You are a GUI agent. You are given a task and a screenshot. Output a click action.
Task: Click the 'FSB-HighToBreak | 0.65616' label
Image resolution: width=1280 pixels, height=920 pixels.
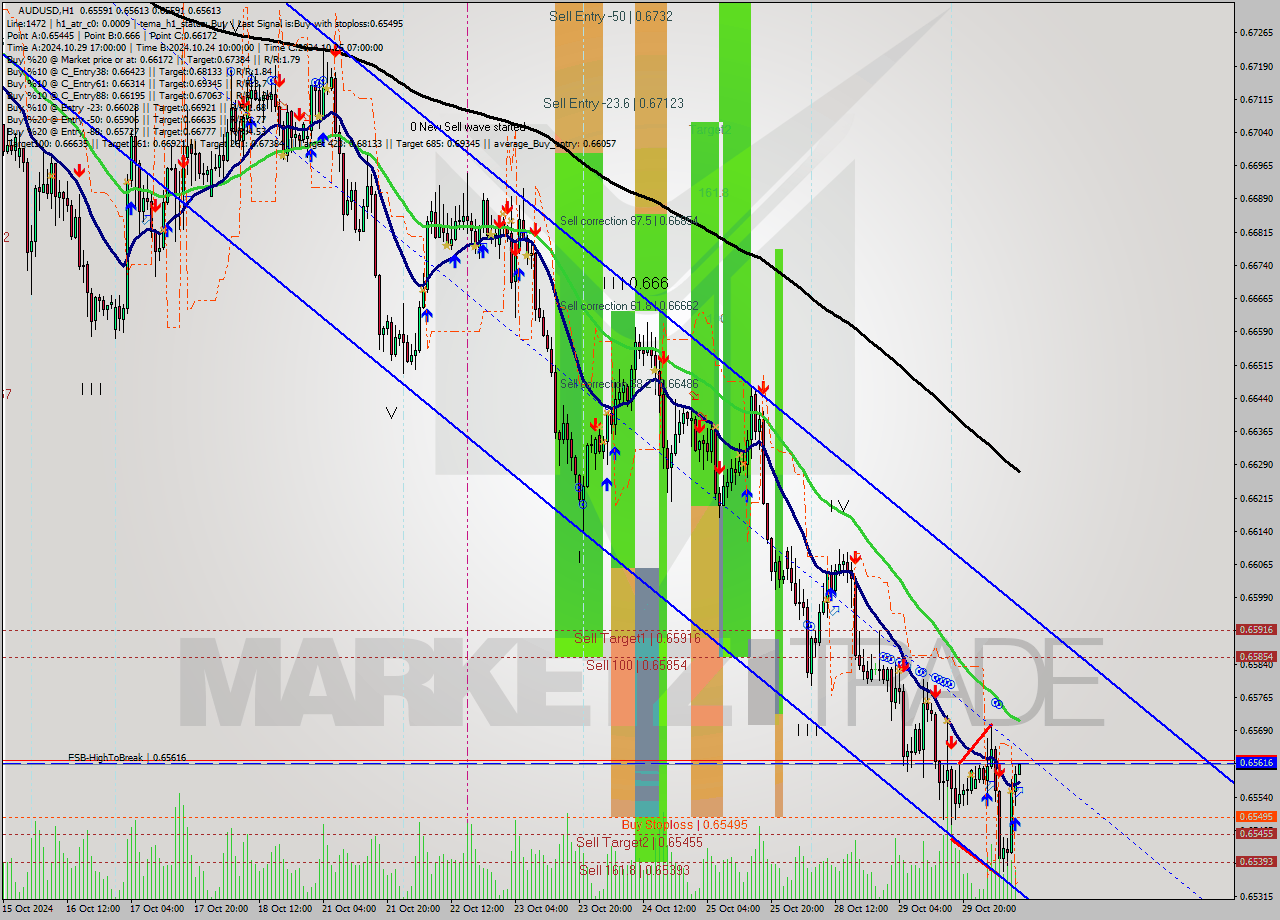(127, 758)
